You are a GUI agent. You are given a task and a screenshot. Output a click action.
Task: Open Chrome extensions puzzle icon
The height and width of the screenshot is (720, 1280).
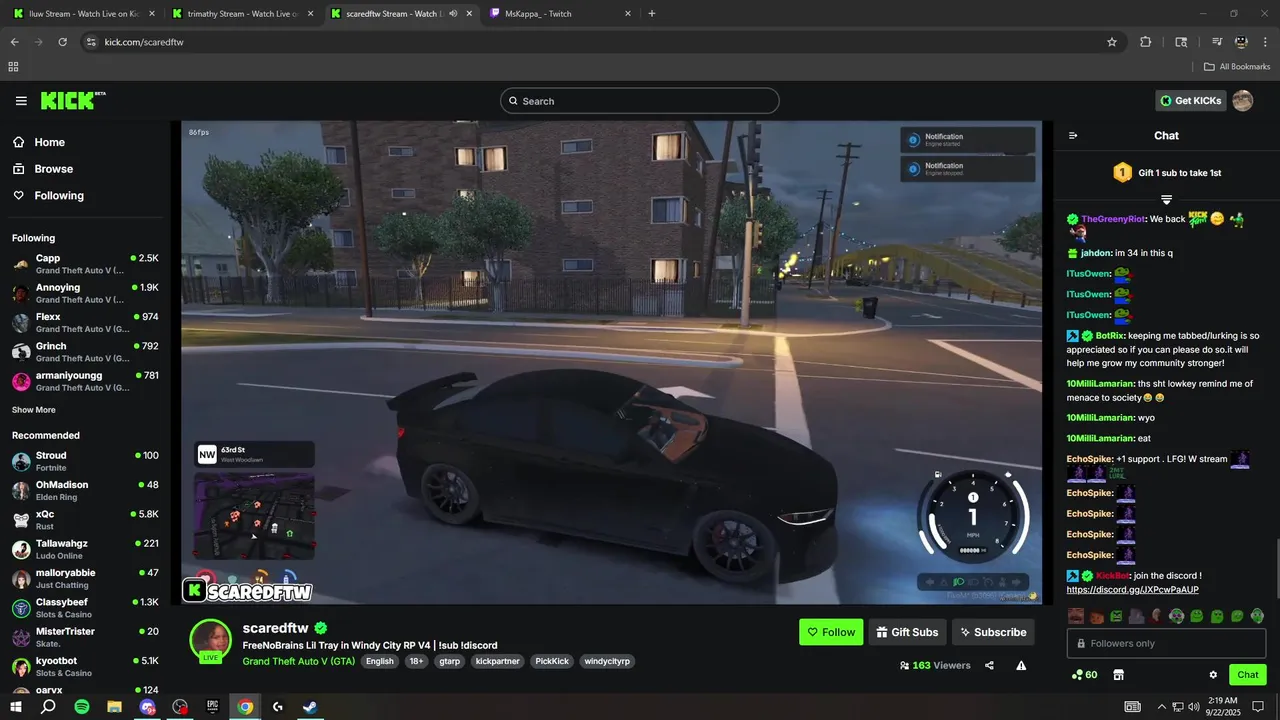[1146, 42]
